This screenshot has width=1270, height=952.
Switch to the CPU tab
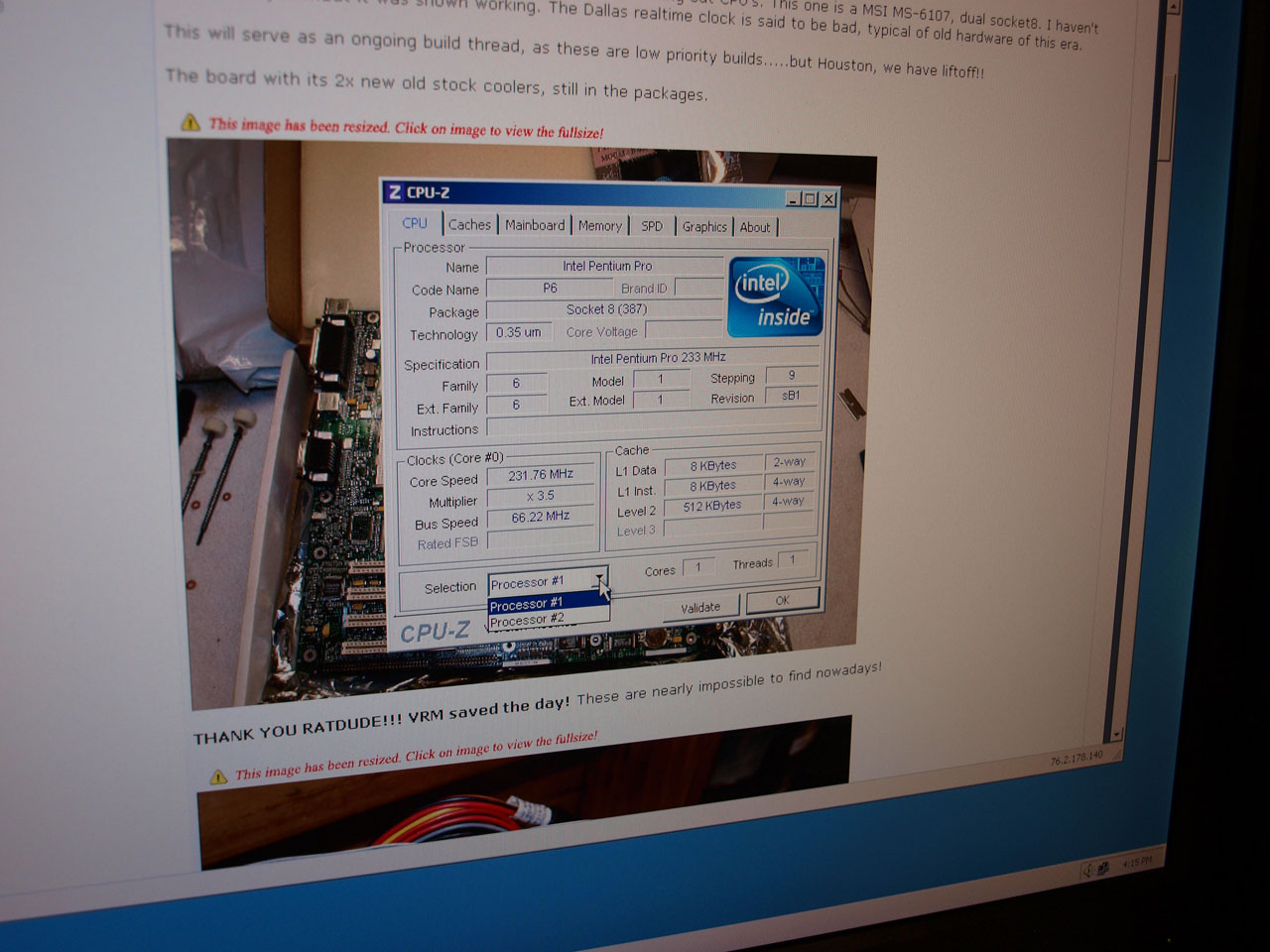point(415,223)
